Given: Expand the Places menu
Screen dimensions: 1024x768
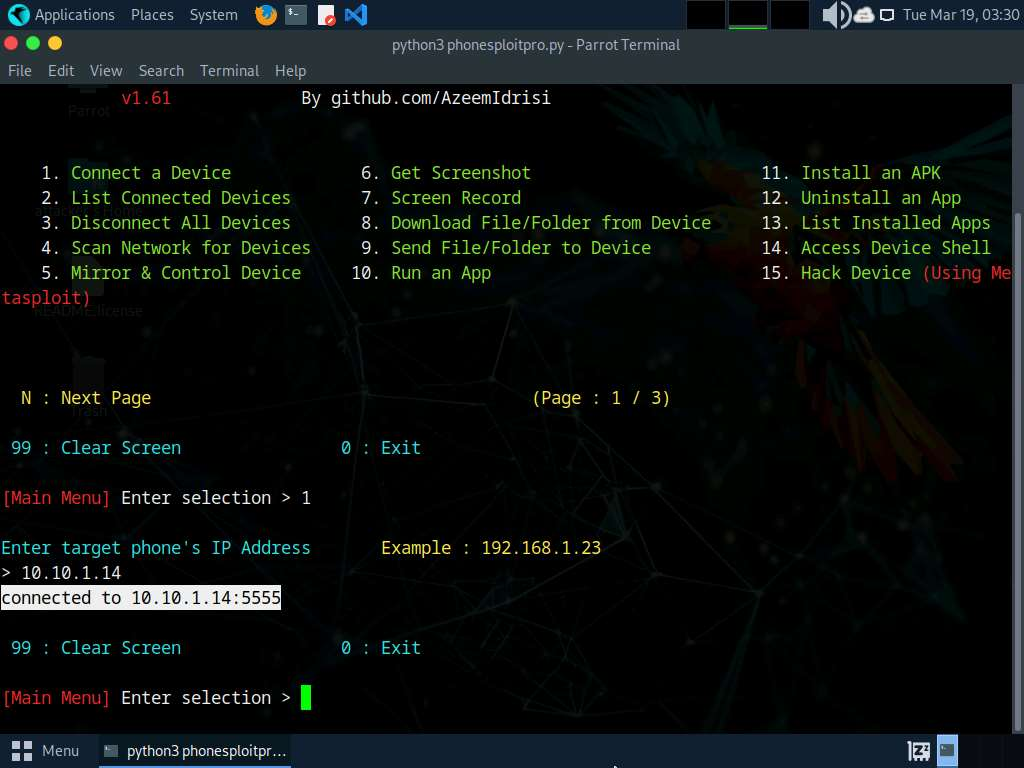Looking at the screenshot, I should [152, 15].
